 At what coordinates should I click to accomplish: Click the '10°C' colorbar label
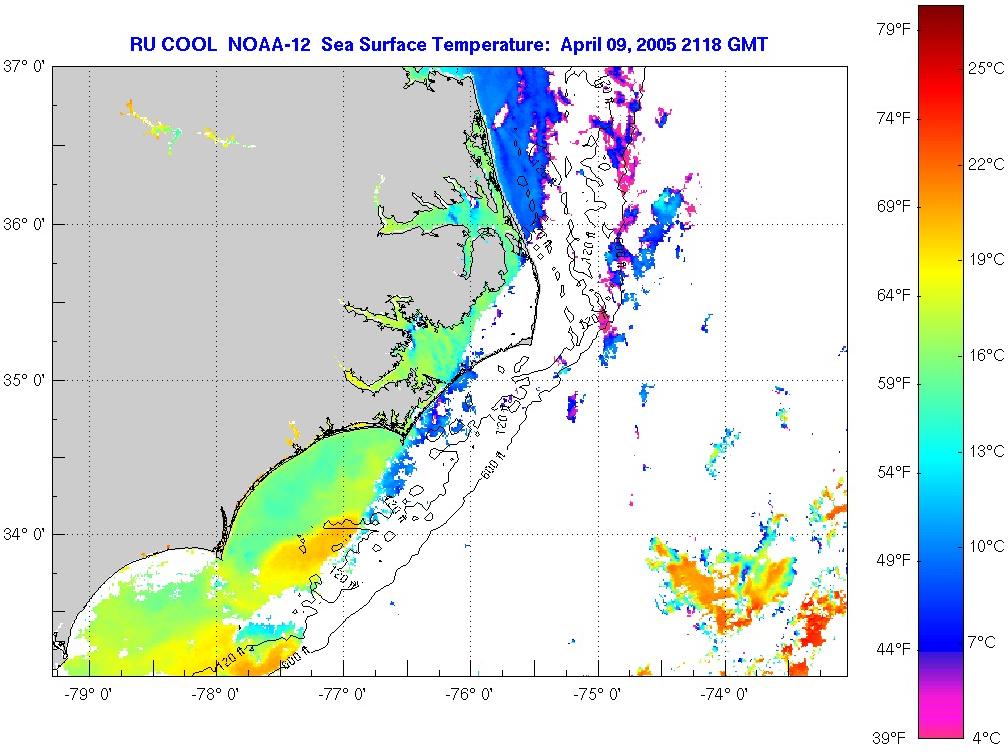pyautogui.click(x=986, y=546)
